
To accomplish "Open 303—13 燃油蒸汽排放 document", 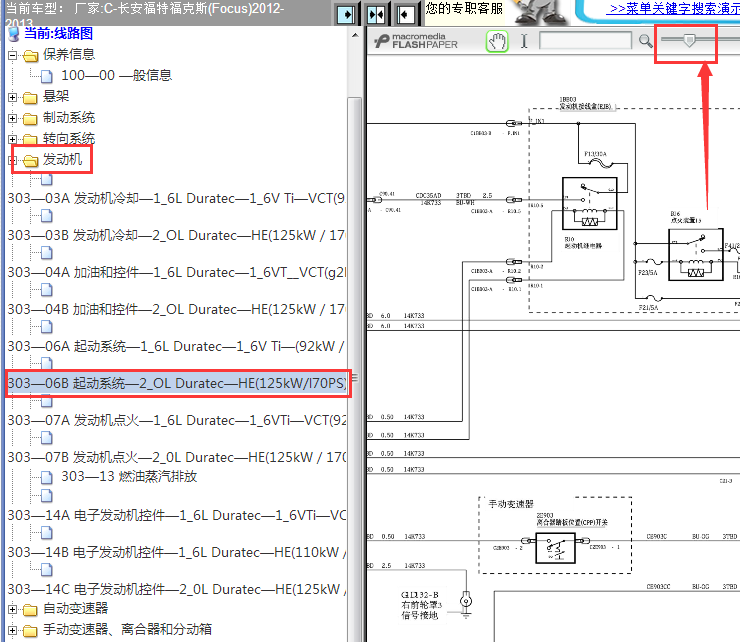I will 129,477.
